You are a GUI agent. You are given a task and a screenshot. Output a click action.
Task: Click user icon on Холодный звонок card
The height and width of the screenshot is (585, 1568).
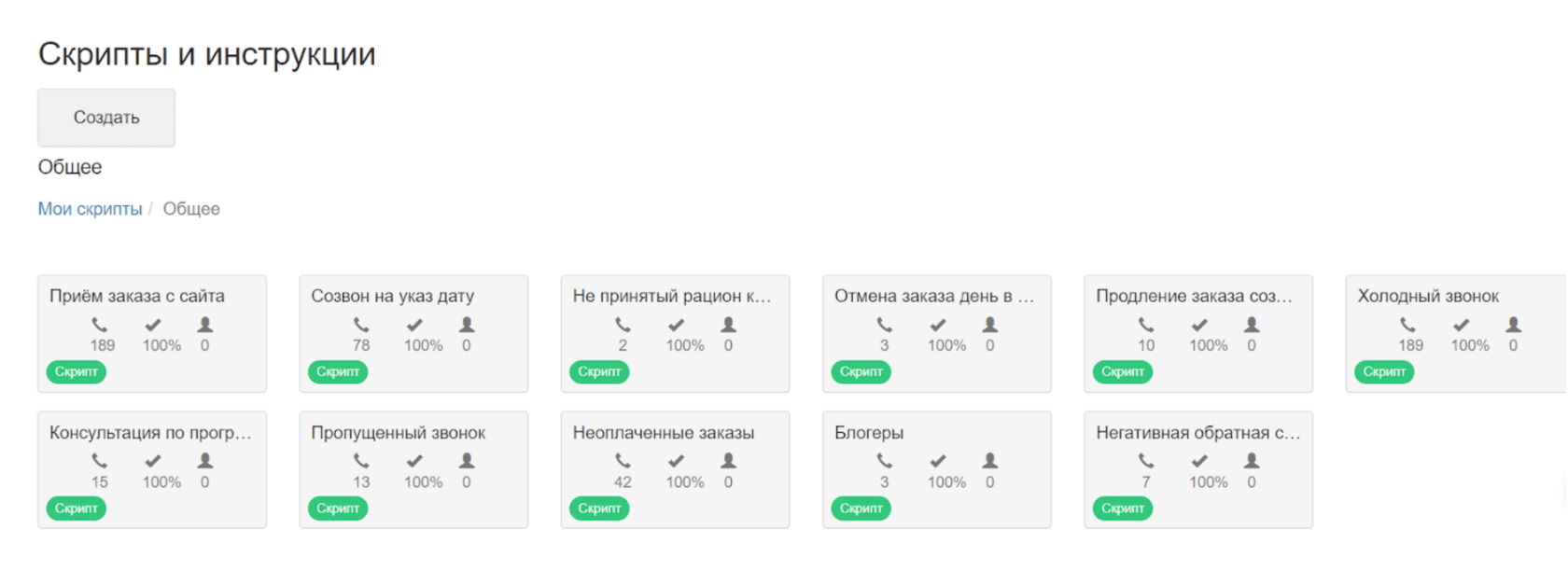coord(1513,325)
